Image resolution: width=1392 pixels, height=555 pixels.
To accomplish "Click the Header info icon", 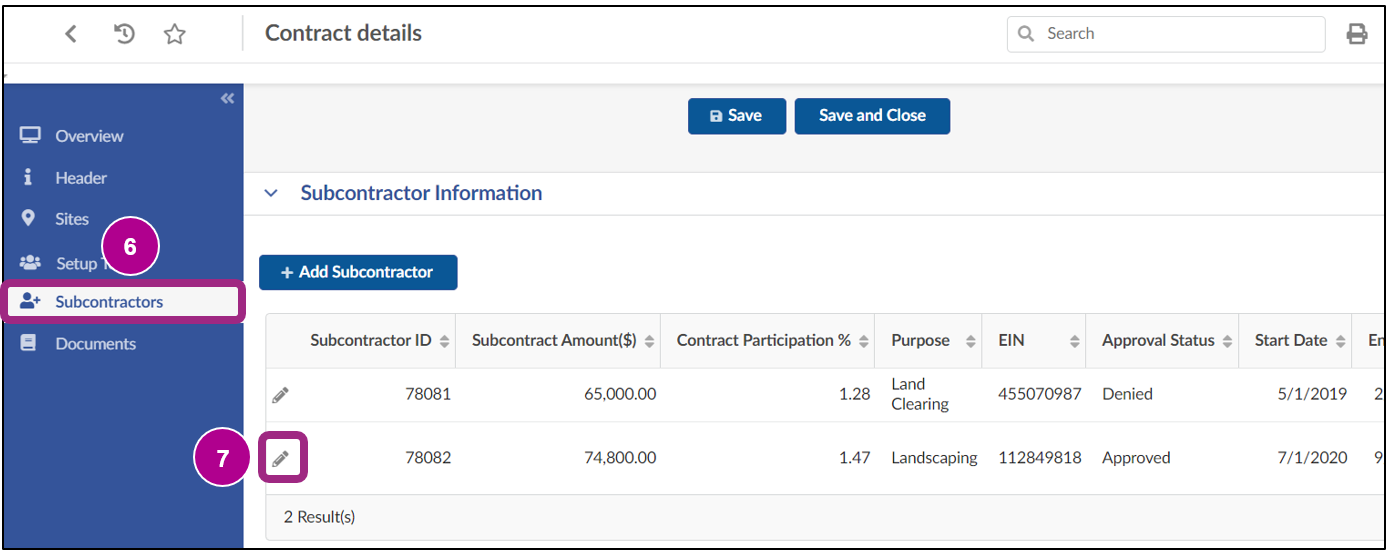I will 28,177.
